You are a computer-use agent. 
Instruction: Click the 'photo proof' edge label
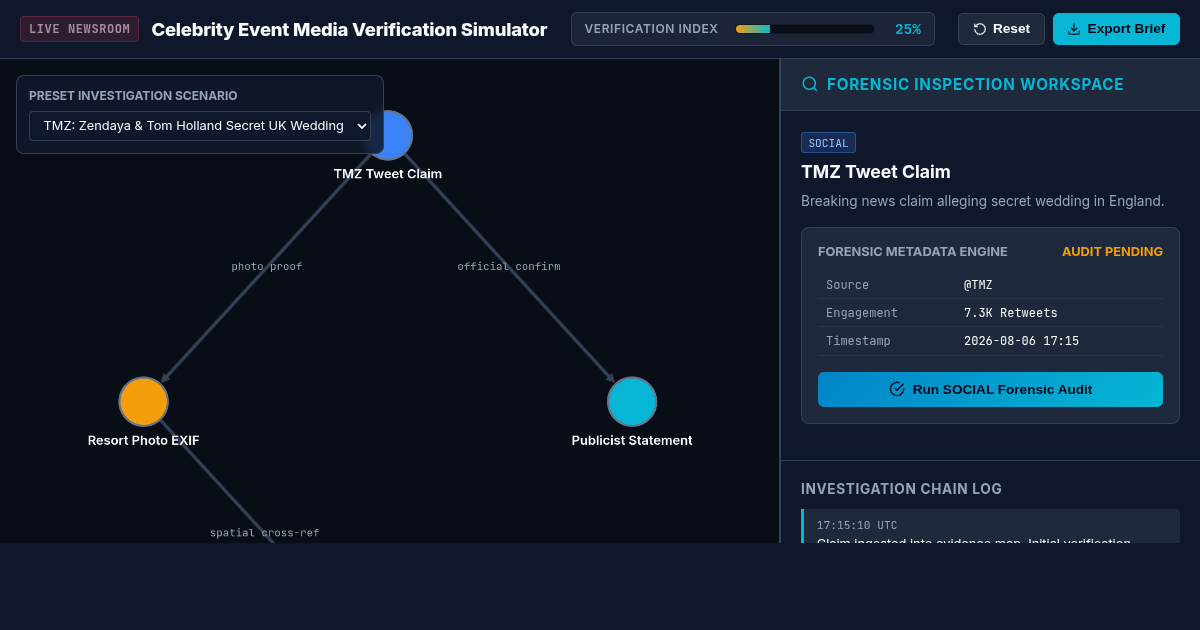(x=267, y=267)
